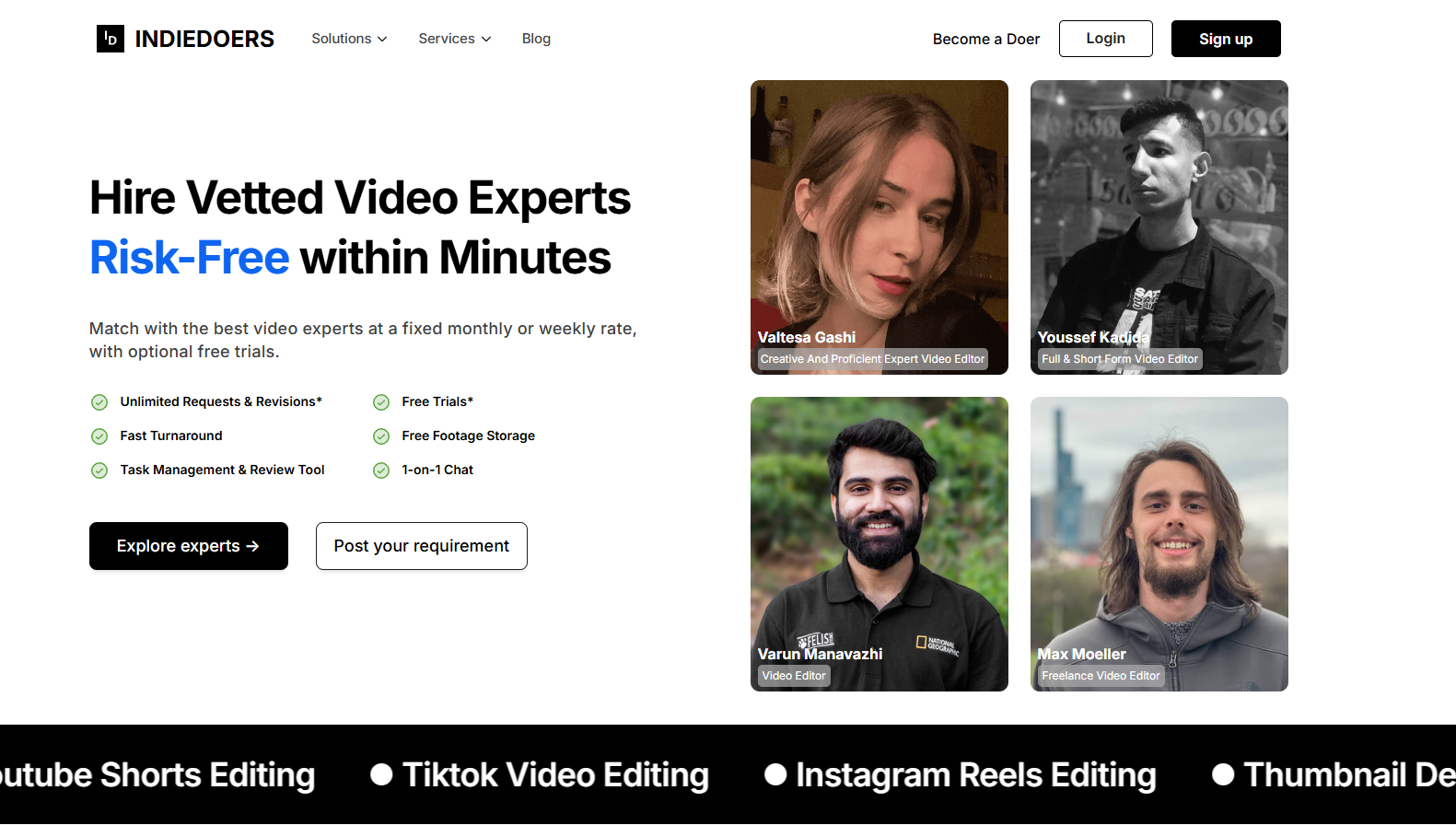Click the white bullet dot before Instagram Reels Editing
Screen dimensions: 1456x825
(775, 774)
